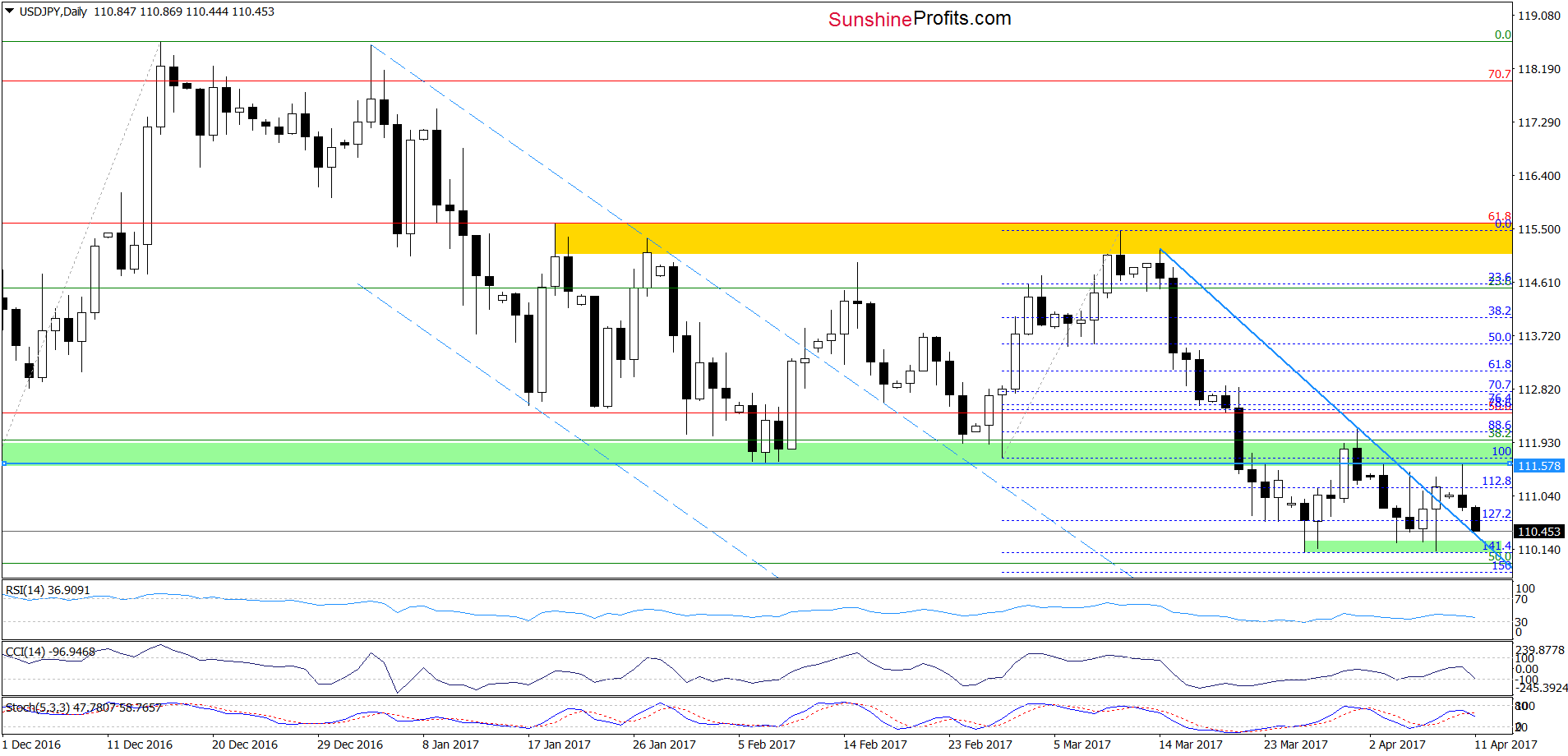Click the 17 Jan 2017 date label
The height and width of the screenshot is (756, 1568).
click(x=559, y=744)
